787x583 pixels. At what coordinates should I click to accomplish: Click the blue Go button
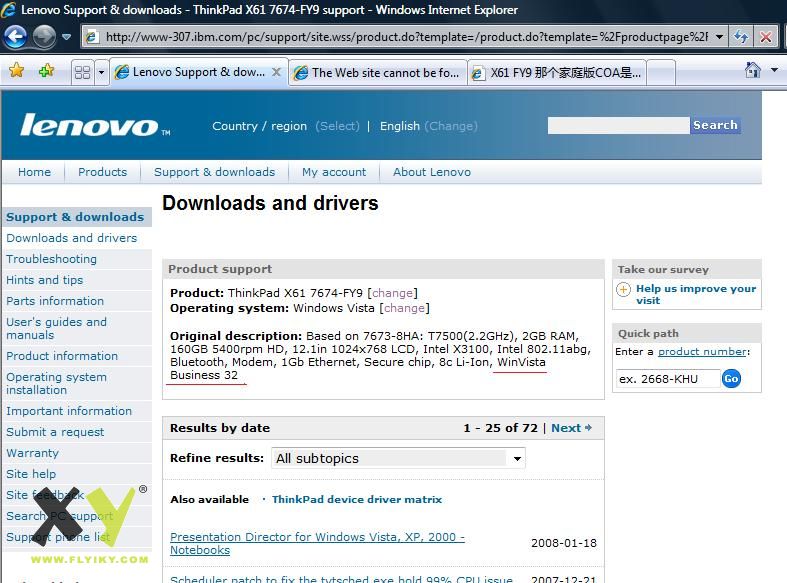(x=731, y=378)
